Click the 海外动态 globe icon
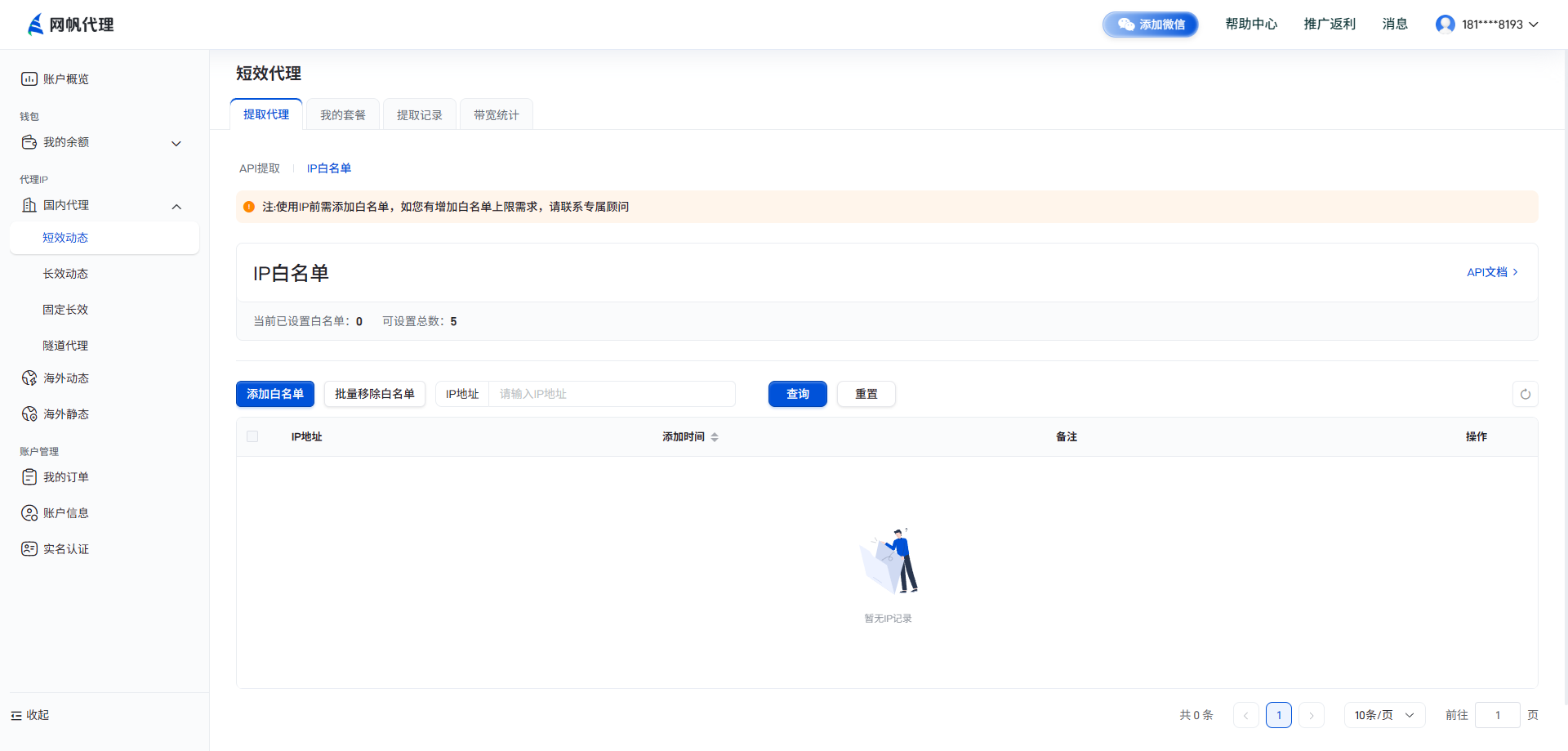1568x751 pixels. [x=29, y=378]
